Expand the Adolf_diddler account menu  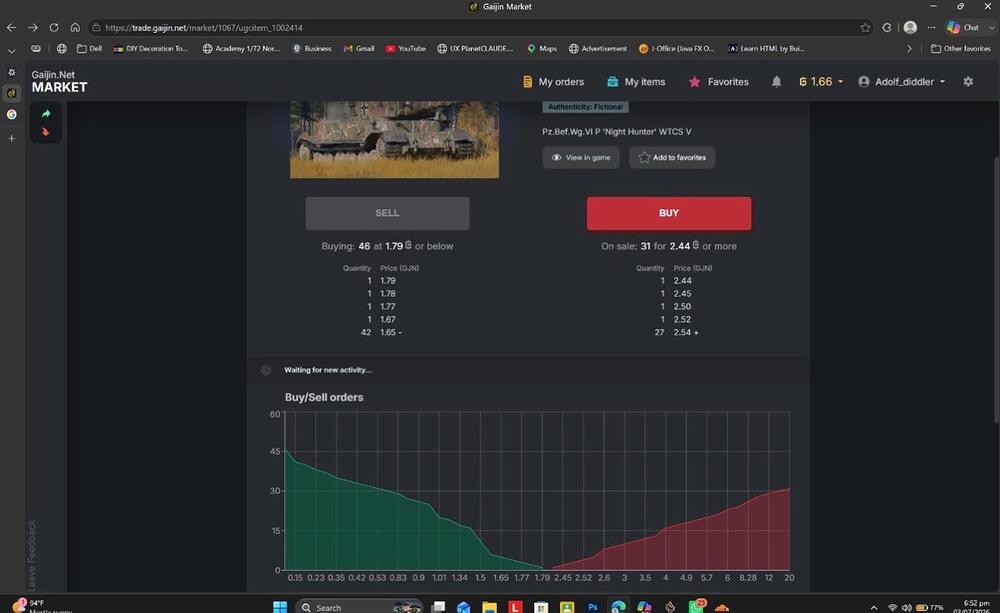(x=902, y=82)
